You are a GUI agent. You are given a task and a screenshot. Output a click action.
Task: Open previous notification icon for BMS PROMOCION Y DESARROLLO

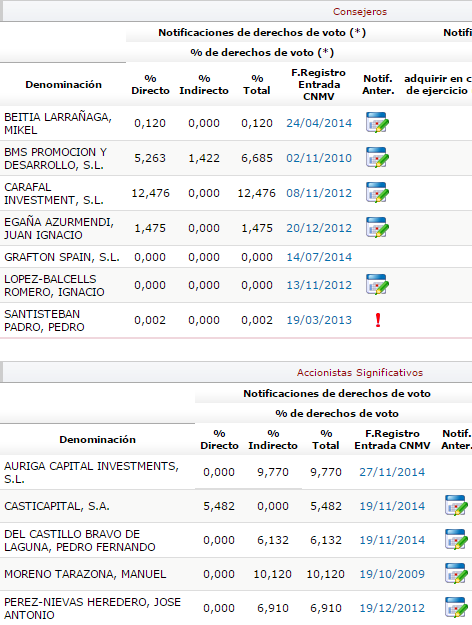click(x=377, y=157)
